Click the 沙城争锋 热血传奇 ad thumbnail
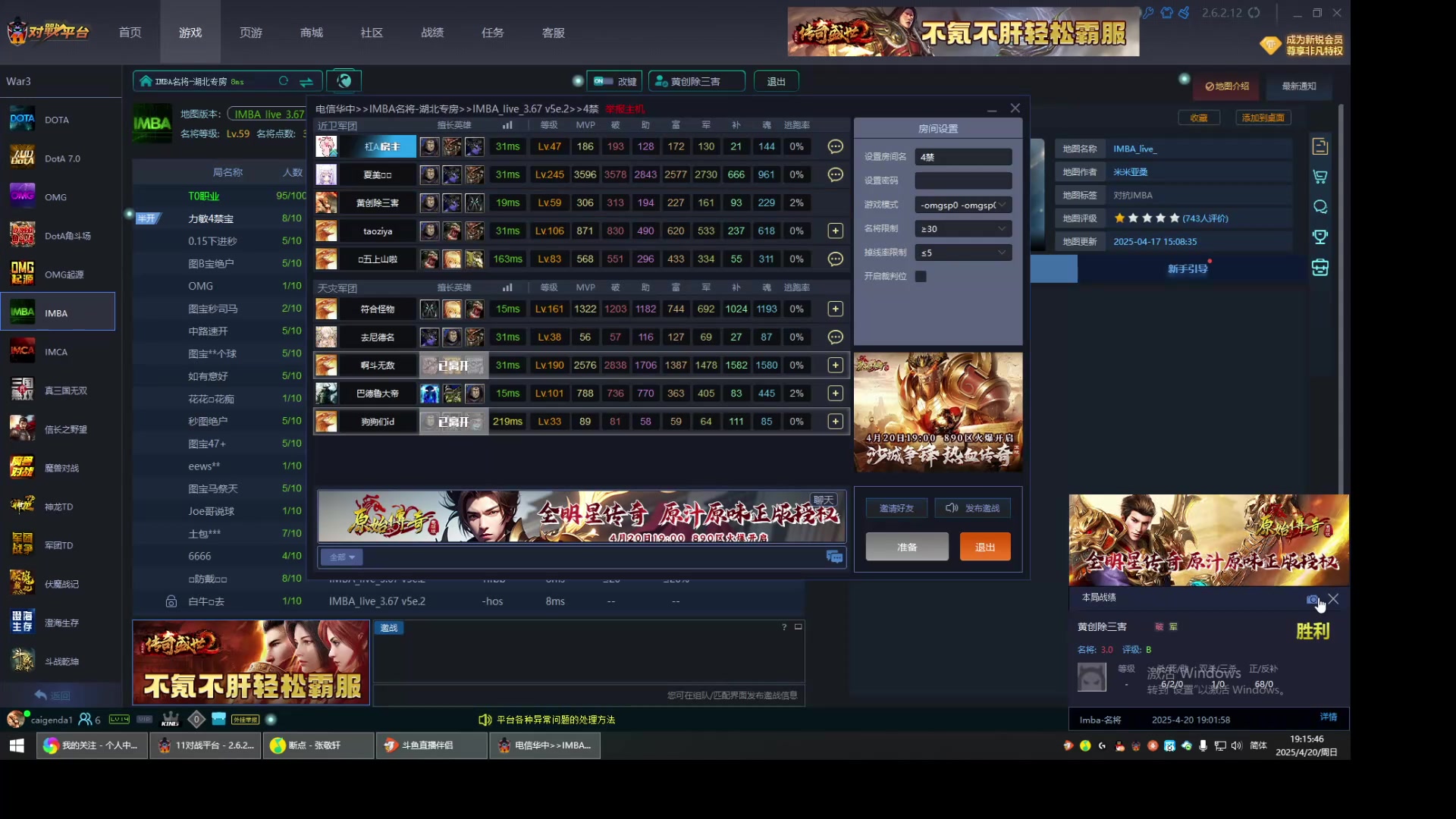This screenshot has height=819, width=1456. 938,412
